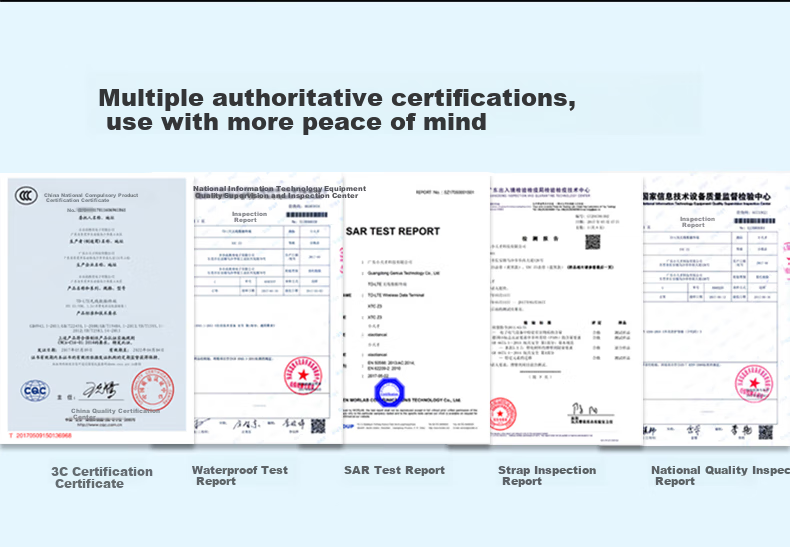Click the QR code on Strap Inspection report
The width and height of the screenshot is (790, 547).
tap(593, 242)
